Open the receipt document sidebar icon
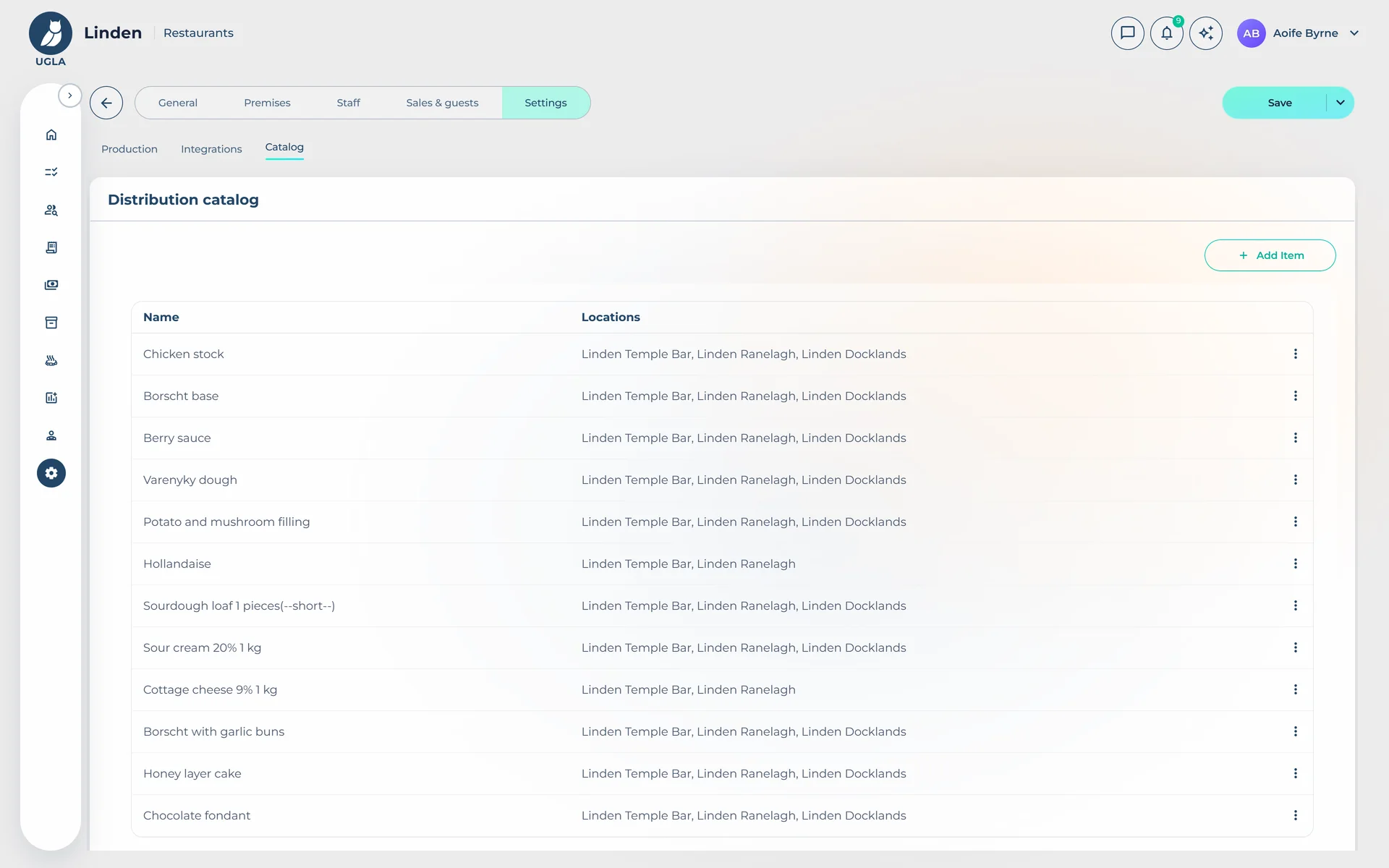Viewport: 1389px width, 868px height. click(51, 247)
